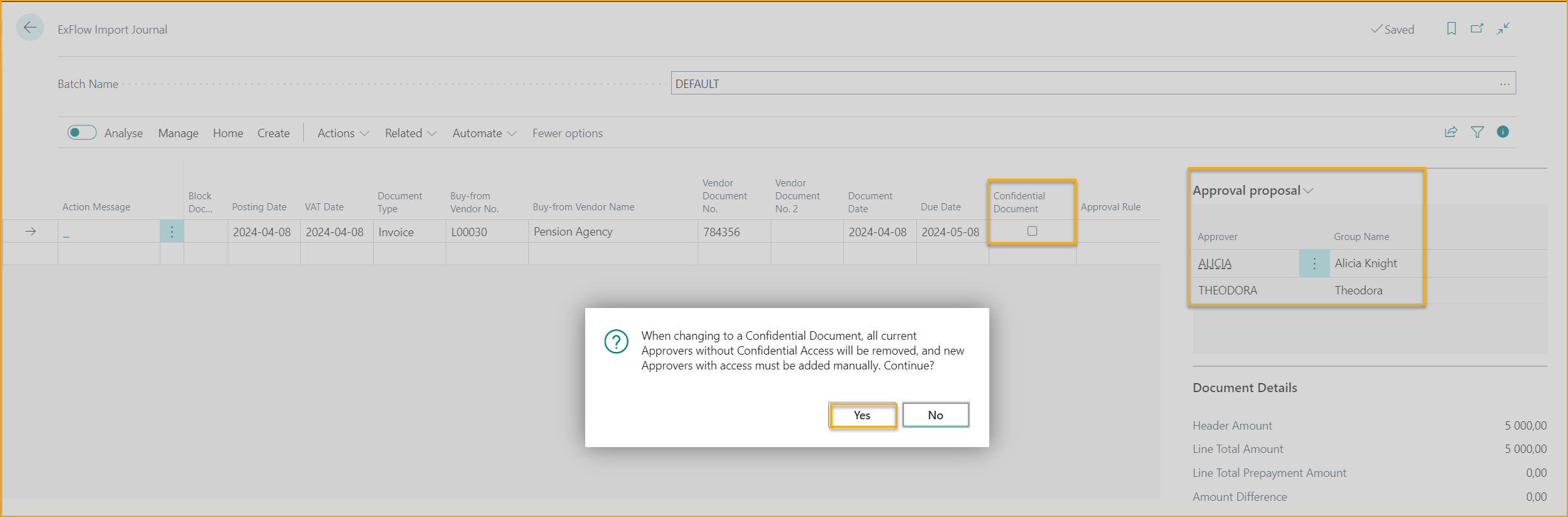Open row options for Pension Agency line
Screen dimensions: 1568x517
click(171, 232)
